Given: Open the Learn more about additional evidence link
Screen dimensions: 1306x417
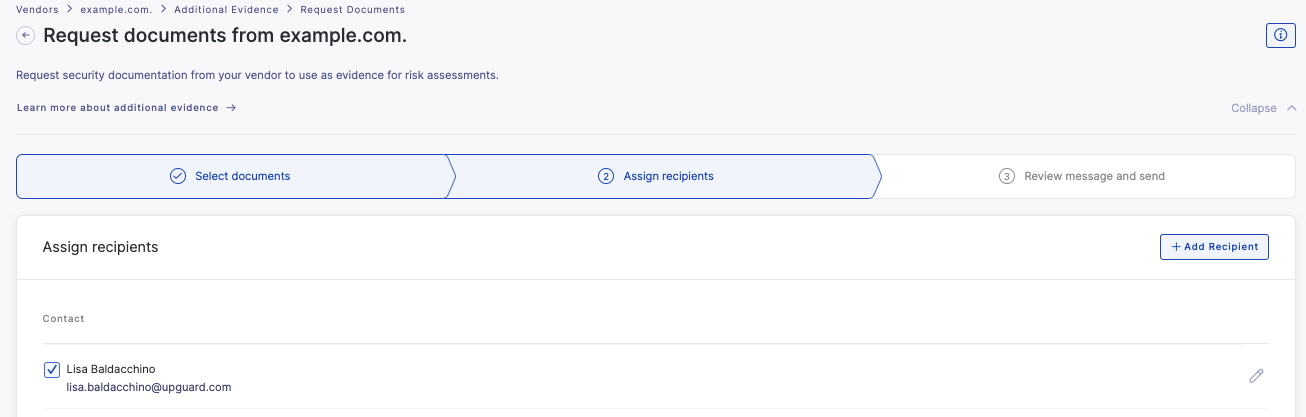Looking at the screenshot, I should 117,108.
